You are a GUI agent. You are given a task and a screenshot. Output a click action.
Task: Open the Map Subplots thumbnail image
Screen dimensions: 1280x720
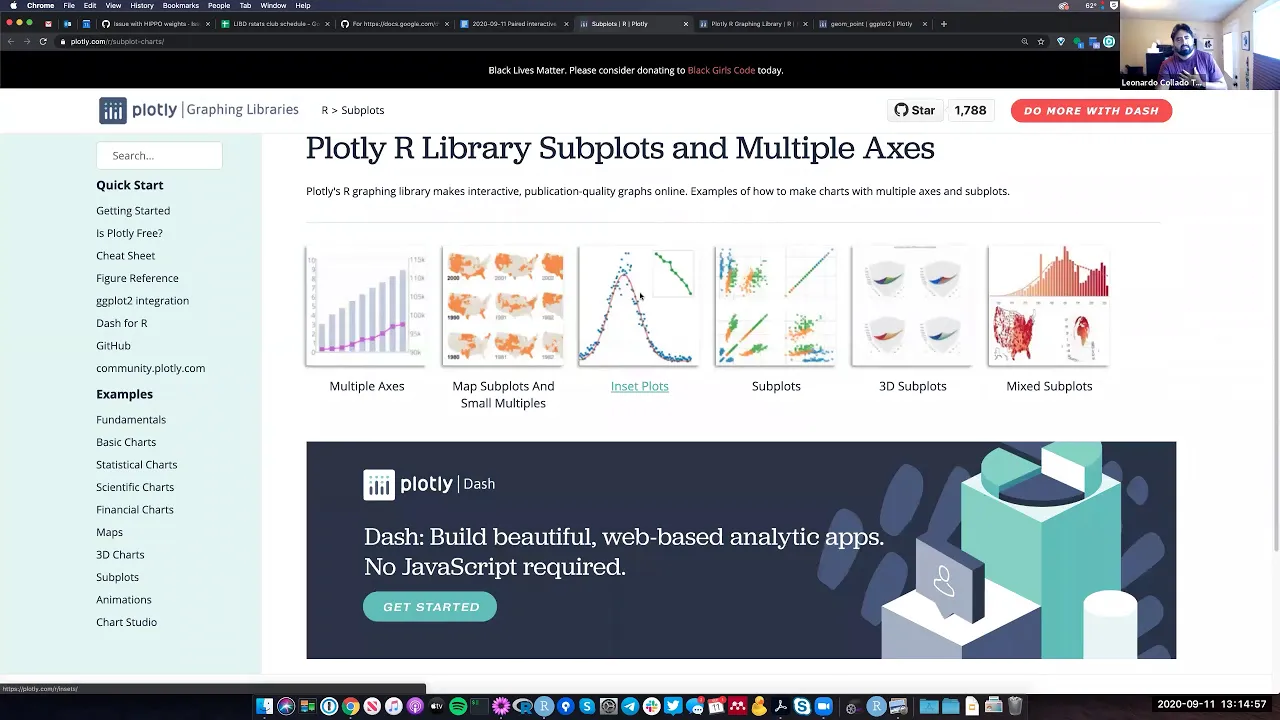click(x=503, y=306)
